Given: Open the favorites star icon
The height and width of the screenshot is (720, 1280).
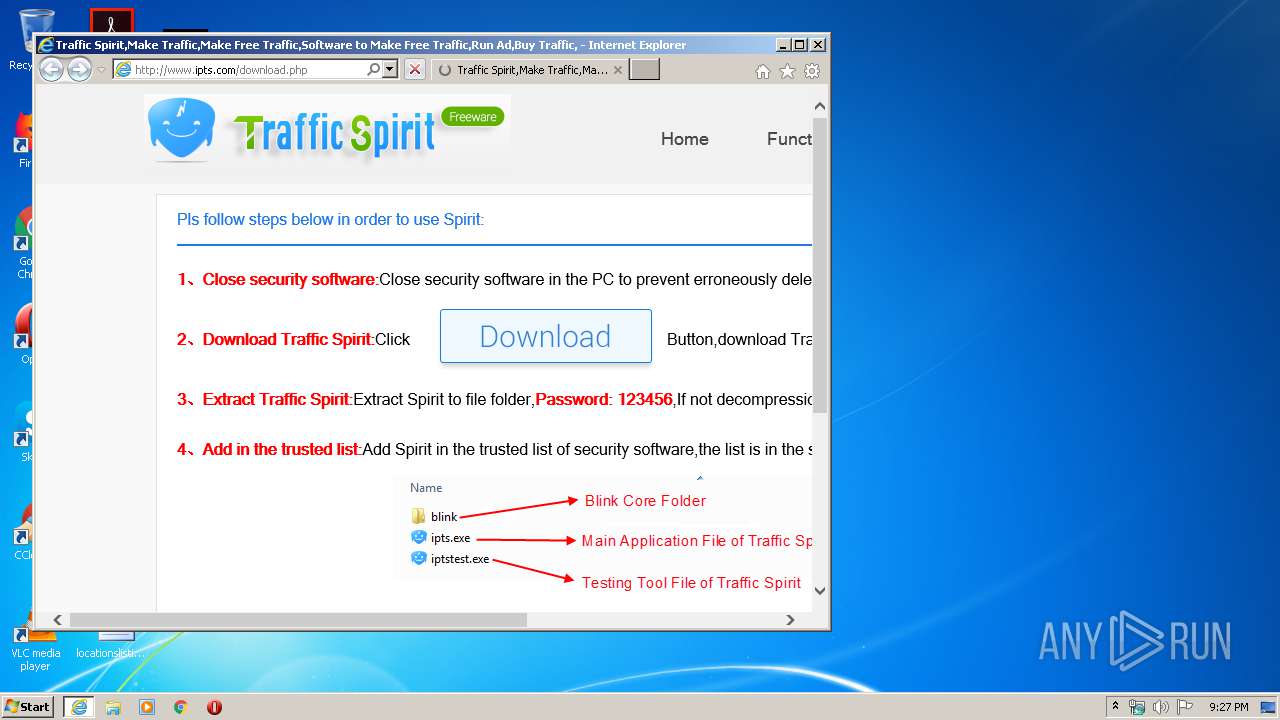Looking at the screenshot, I should (x=787, y=71).
